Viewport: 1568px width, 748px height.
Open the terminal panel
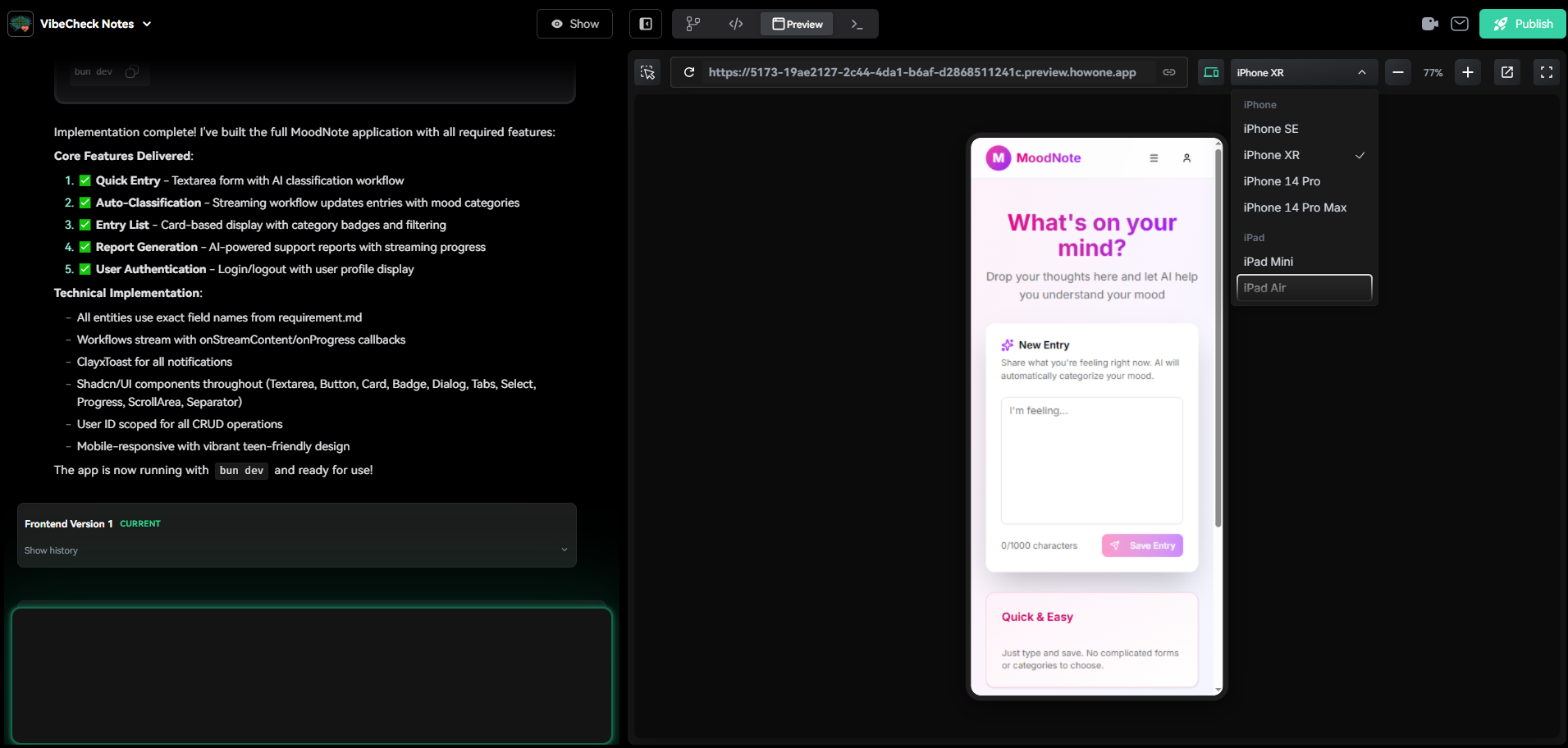[x=857, y=24]
